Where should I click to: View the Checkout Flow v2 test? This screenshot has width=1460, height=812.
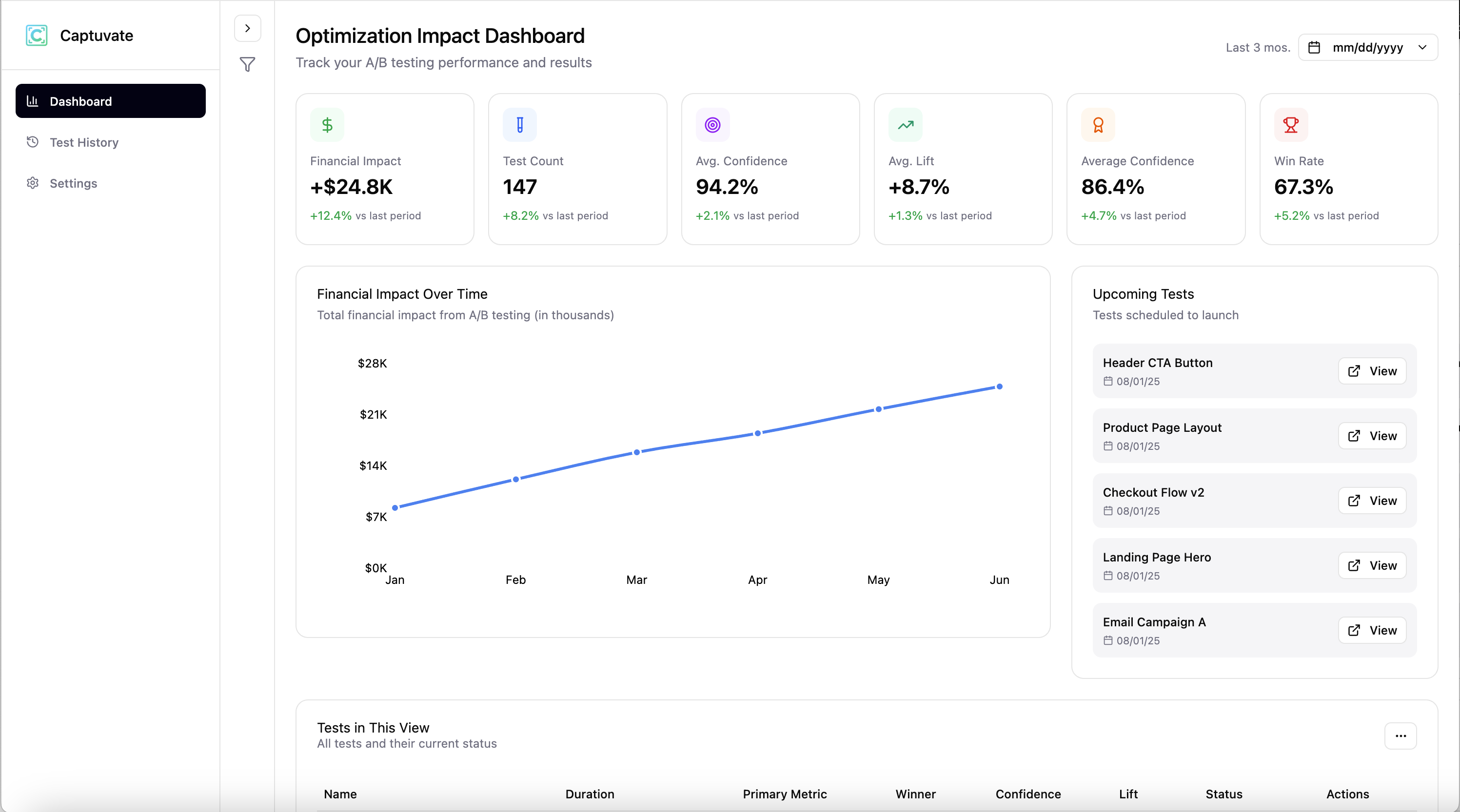(x=1372, y=501)
